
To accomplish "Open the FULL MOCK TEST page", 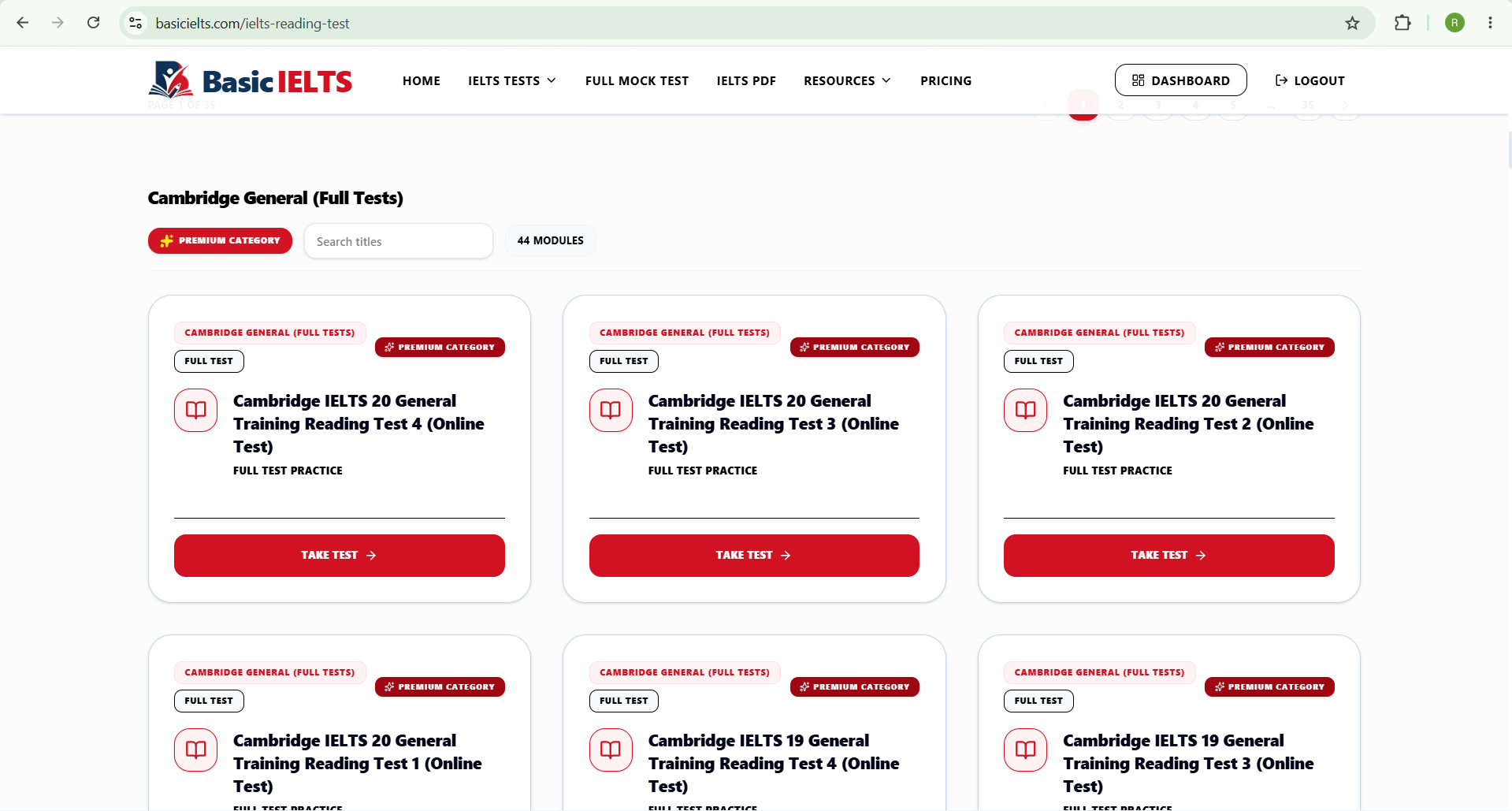I will 637,80.
